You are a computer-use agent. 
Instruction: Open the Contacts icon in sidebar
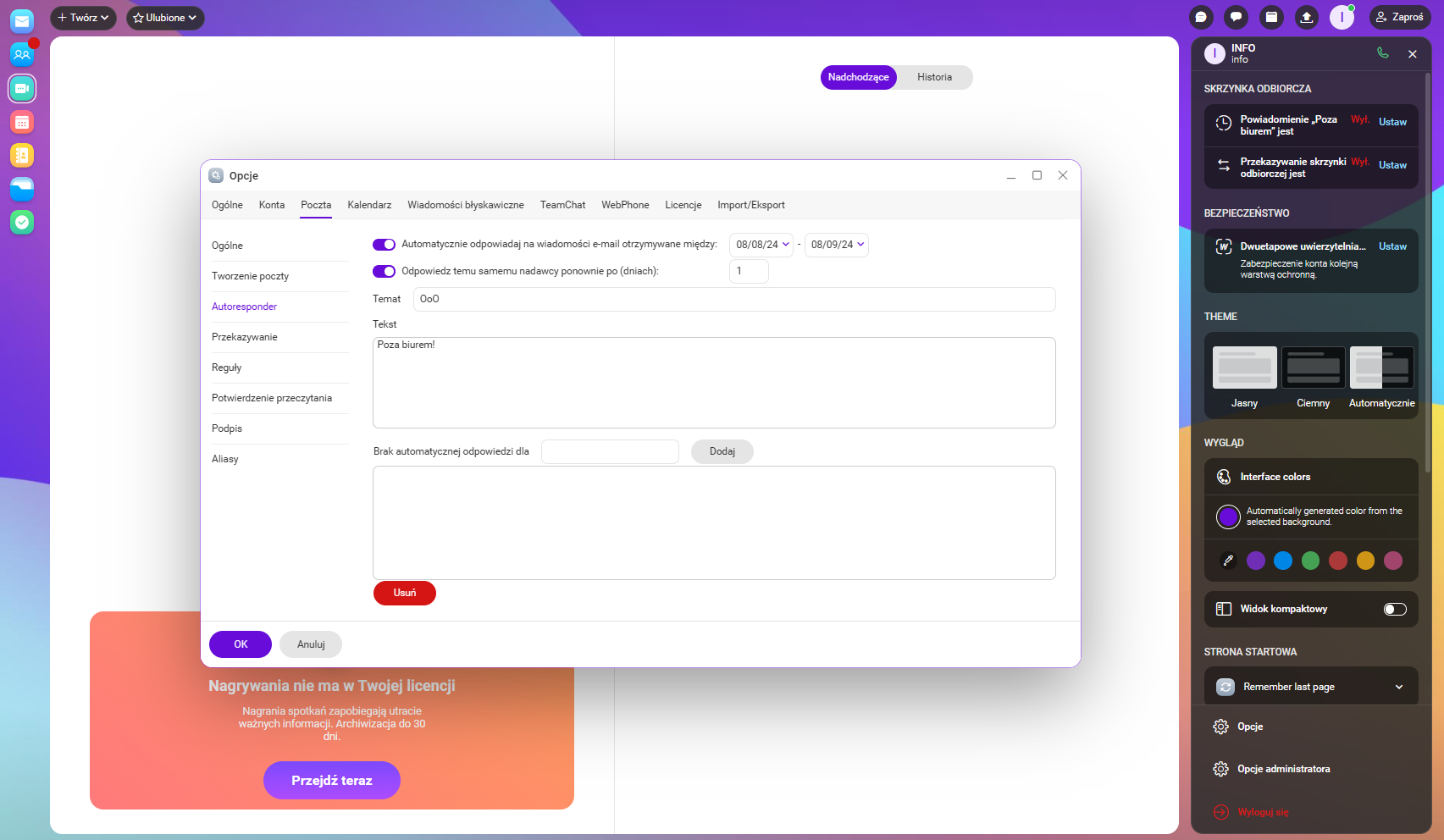(22, 55)
